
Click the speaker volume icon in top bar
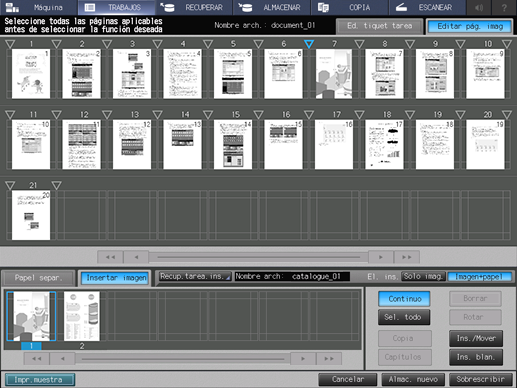(479, 7)
